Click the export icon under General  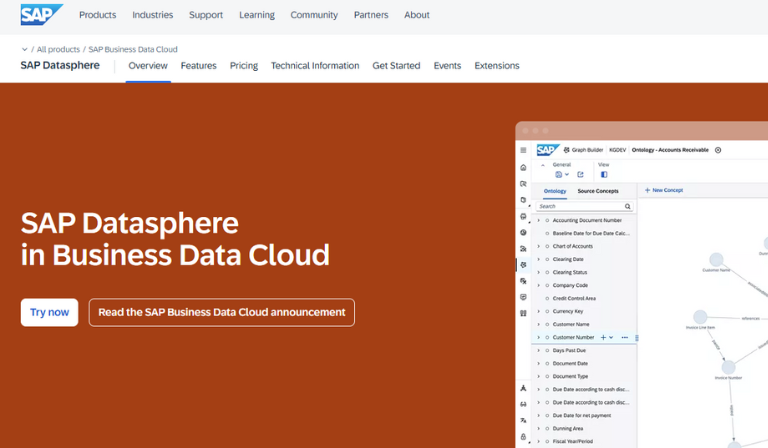[580, 174]
